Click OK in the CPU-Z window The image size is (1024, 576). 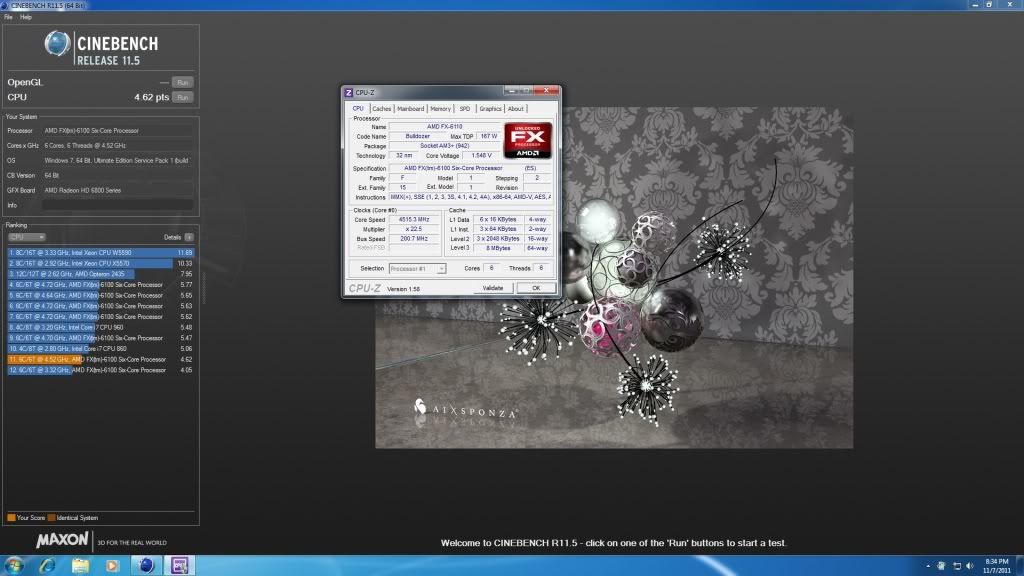(536, 288)
